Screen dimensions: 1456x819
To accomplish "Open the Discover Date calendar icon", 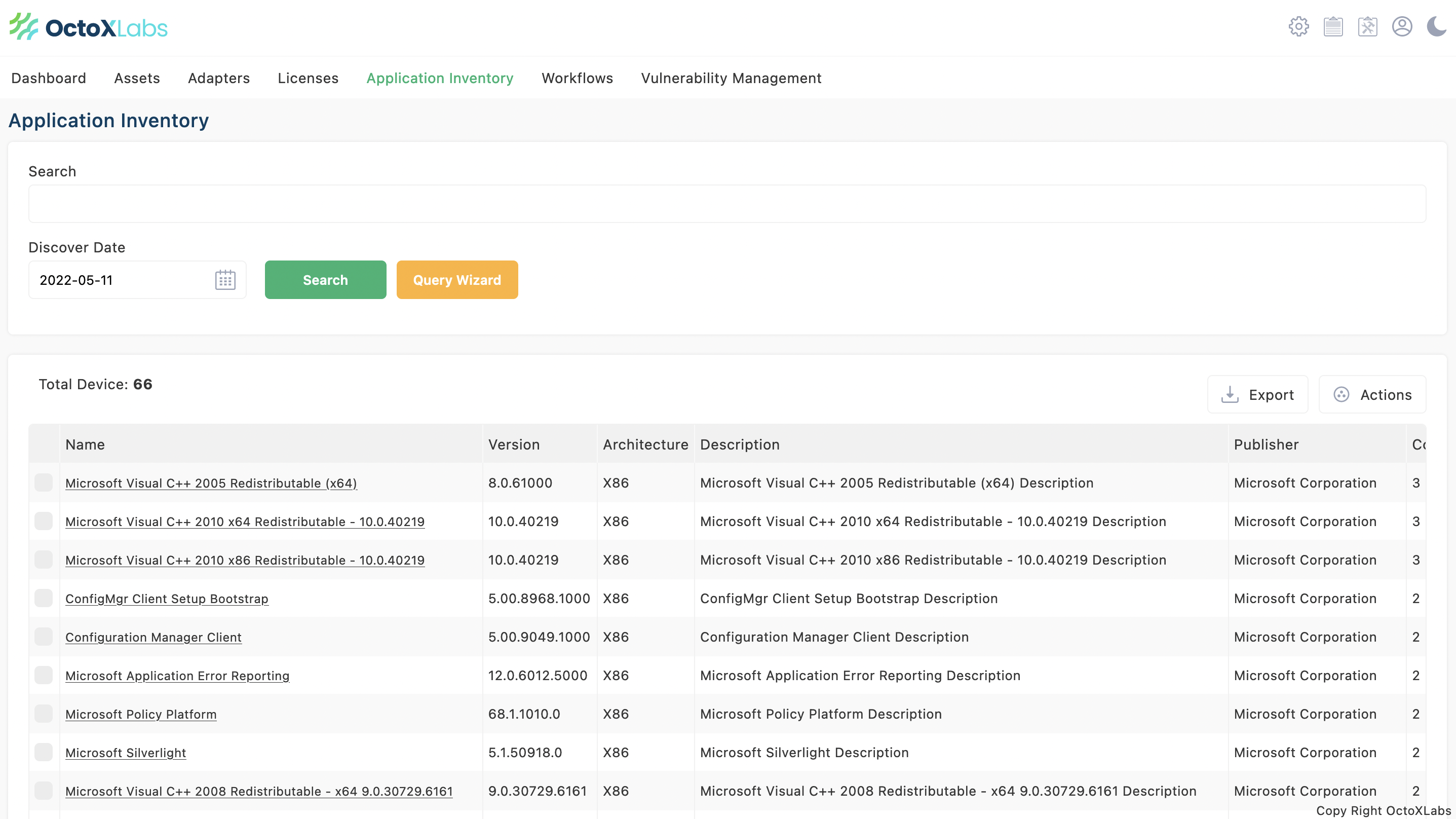I will click(x=225, y=280).
